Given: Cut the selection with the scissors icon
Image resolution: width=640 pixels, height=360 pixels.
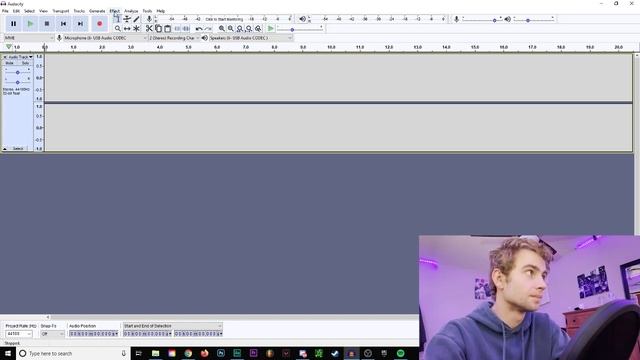Looking at the screenshot, I should [x=149, y=29].
